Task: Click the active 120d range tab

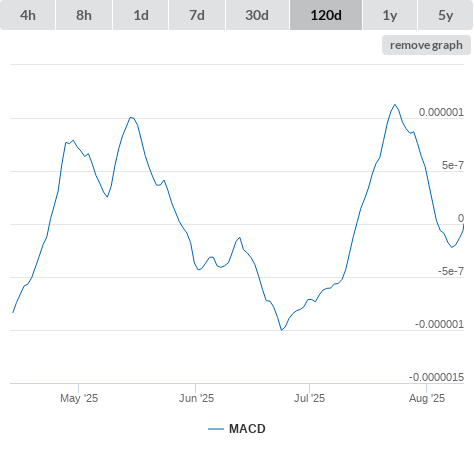Action: coord(326,15)
